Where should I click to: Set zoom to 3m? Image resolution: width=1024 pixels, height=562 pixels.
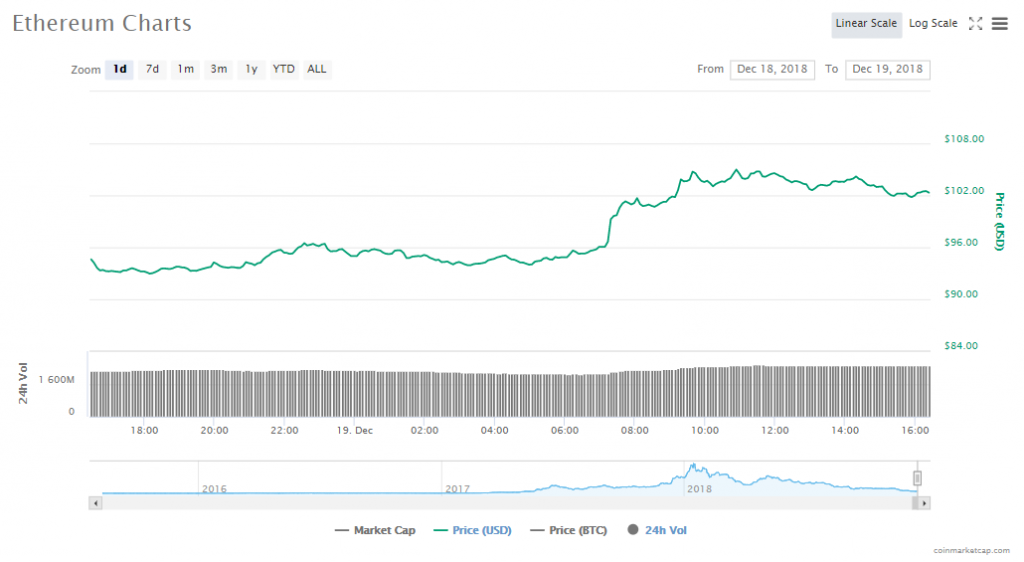coord(218,69)
